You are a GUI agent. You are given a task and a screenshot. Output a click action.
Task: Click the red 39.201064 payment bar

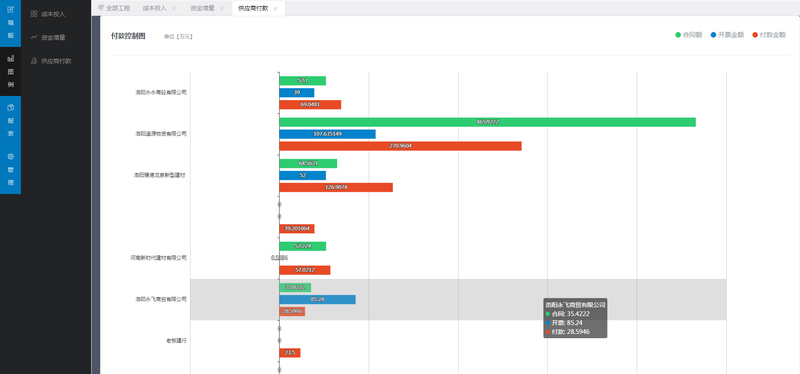296,229
